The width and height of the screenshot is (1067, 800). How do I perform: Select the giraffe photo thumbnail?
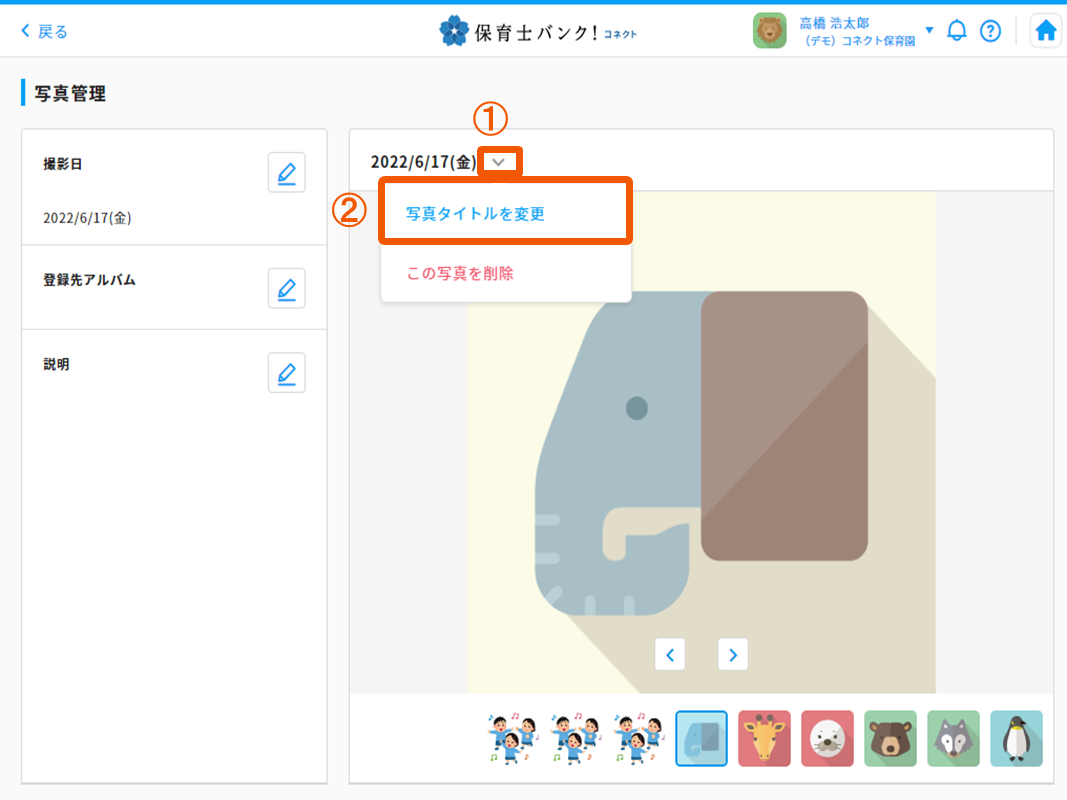pyautogui.click(x=764, y=738)
